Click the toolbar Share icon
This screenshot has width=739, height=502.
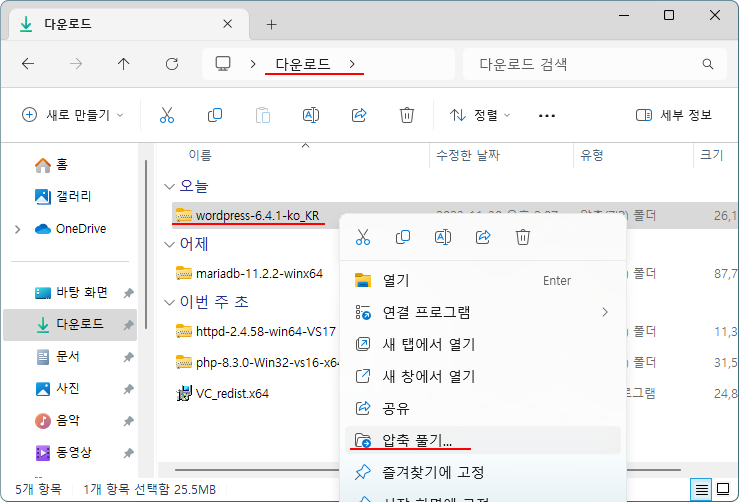[359, 115]
